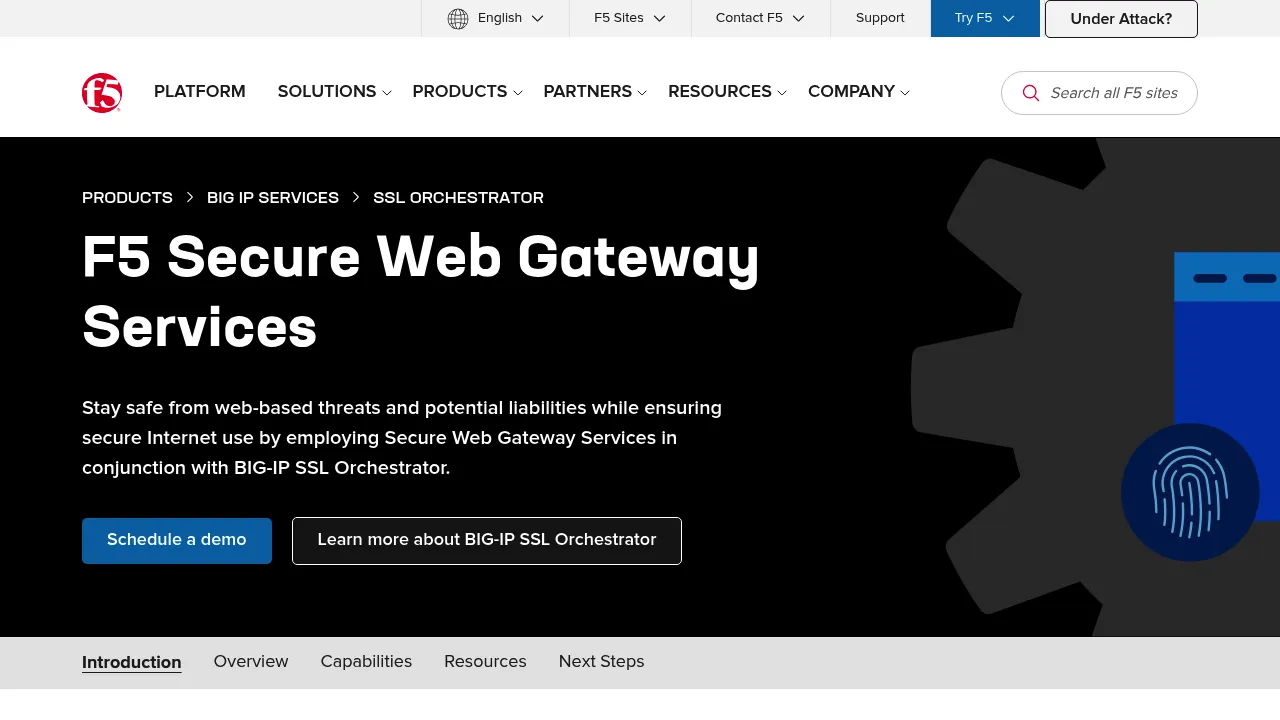Expand the Solutions navigation menu
This screenshot has width=1280, height=720.
tap(334, 92)
